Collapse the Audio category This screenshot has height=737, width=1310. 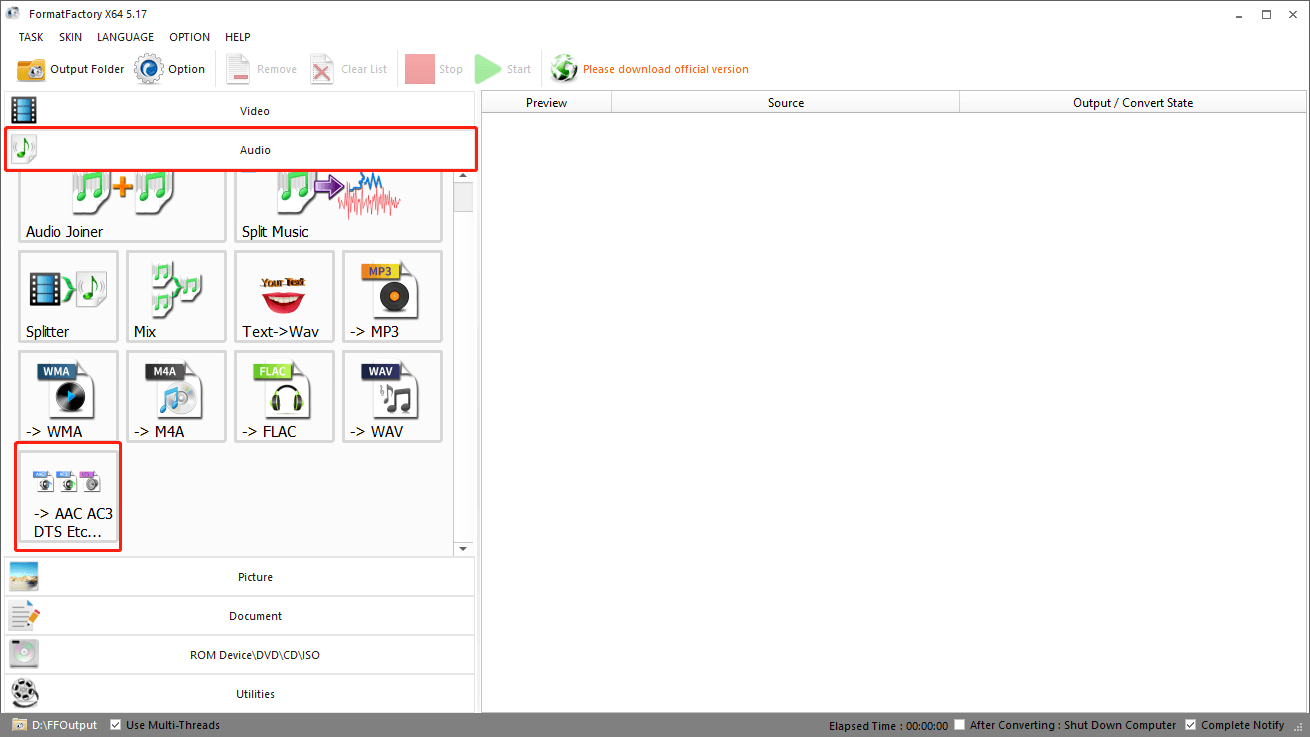240,149
